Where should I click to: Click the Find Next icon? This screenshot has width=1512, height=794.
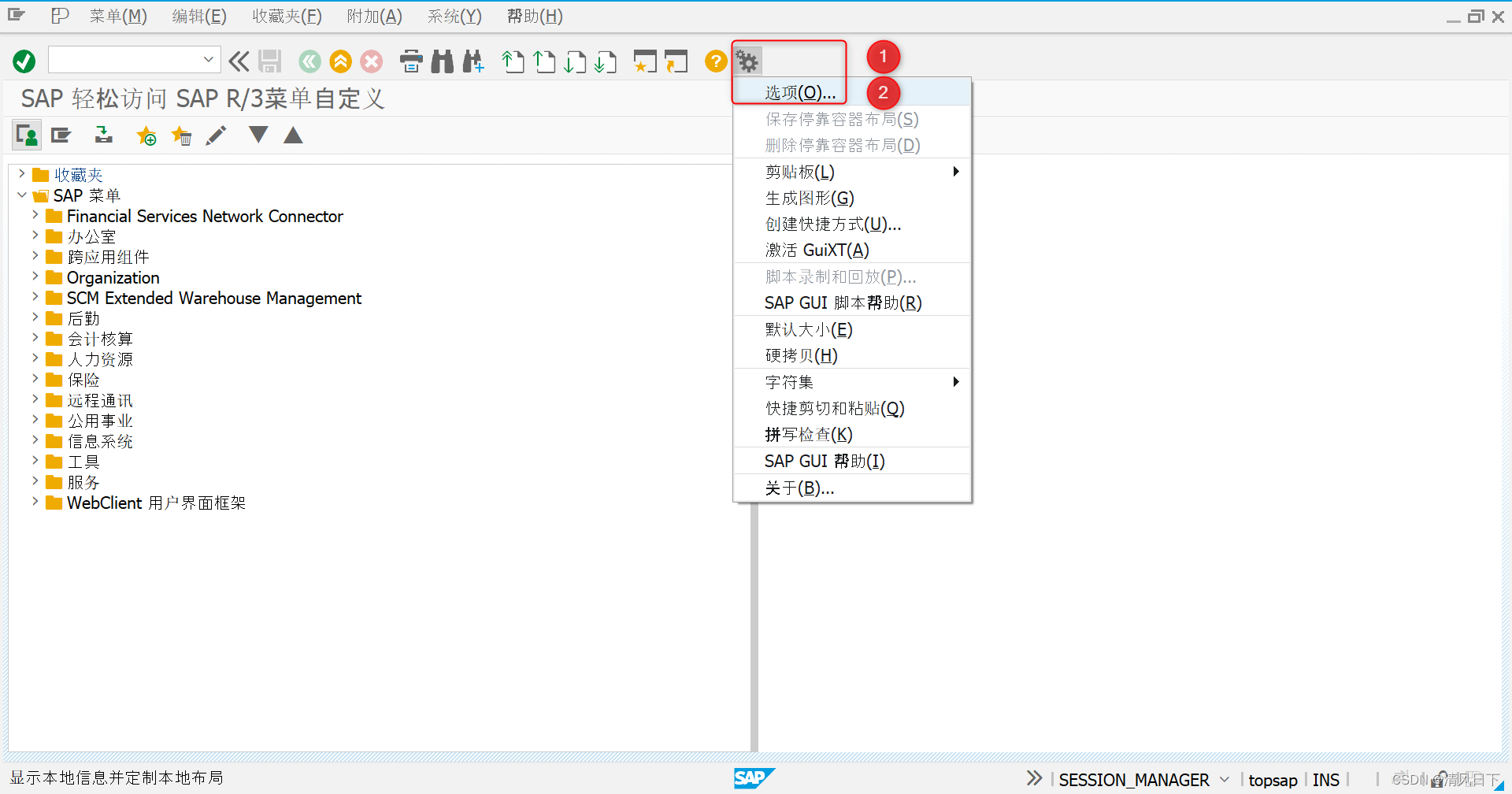(x=473, y=61)
